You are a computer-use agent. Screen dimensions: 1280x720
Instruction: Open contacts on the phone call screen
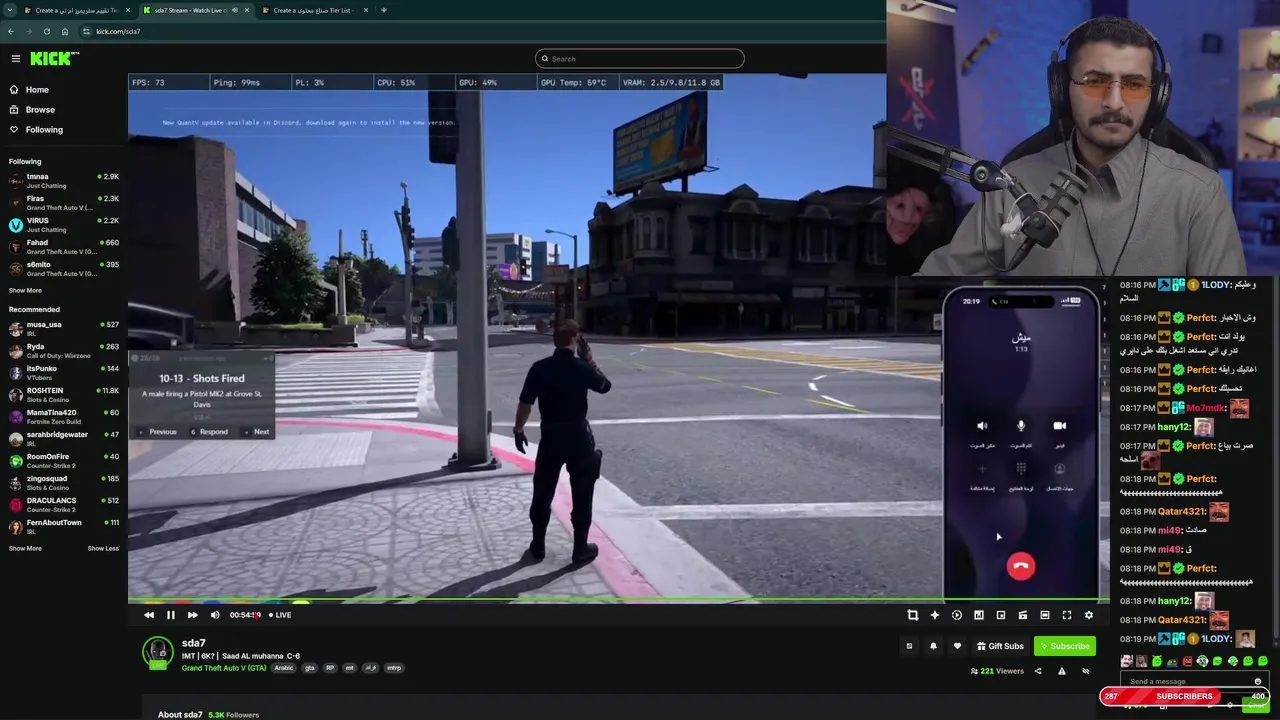[x=1060, y=468]
